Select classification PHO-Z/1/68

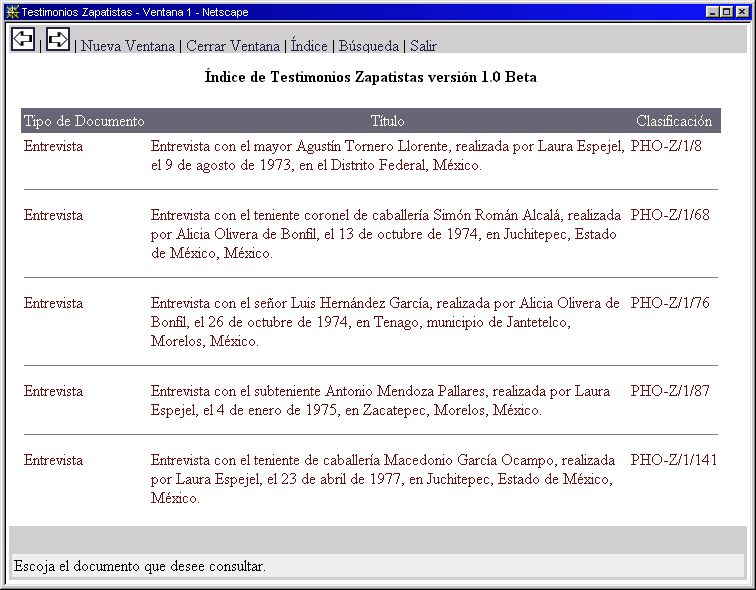pyautogui.click(x=670, y=215)
